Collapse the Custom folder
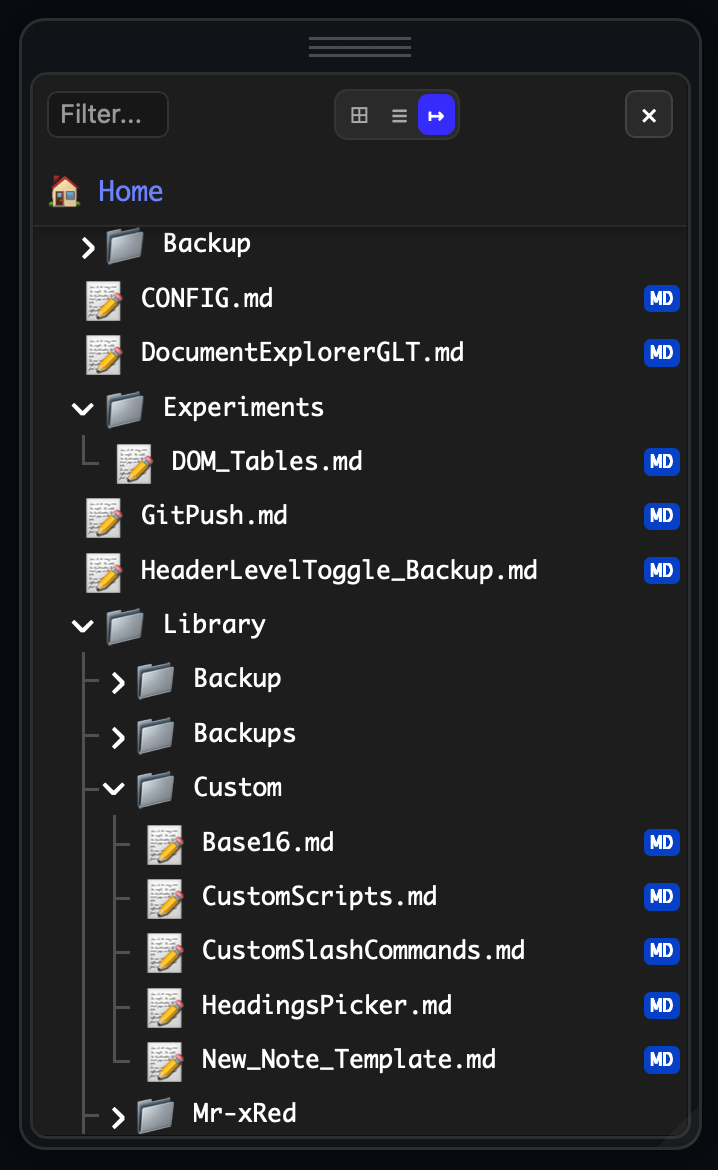 114,789
